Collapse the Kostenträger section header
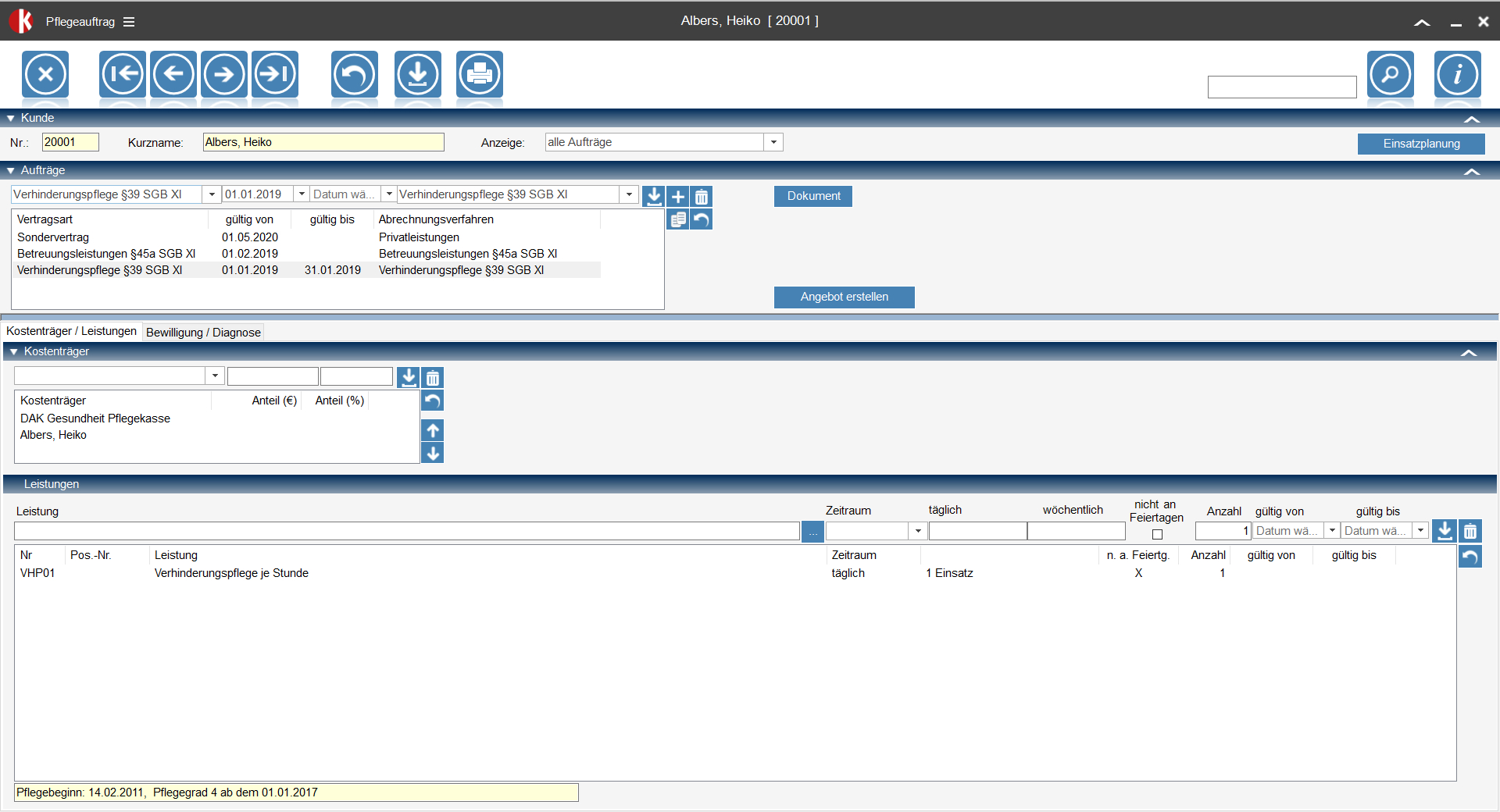Image resolution: width=1500 pixels, height=812 pixels. click(1469, 352)
